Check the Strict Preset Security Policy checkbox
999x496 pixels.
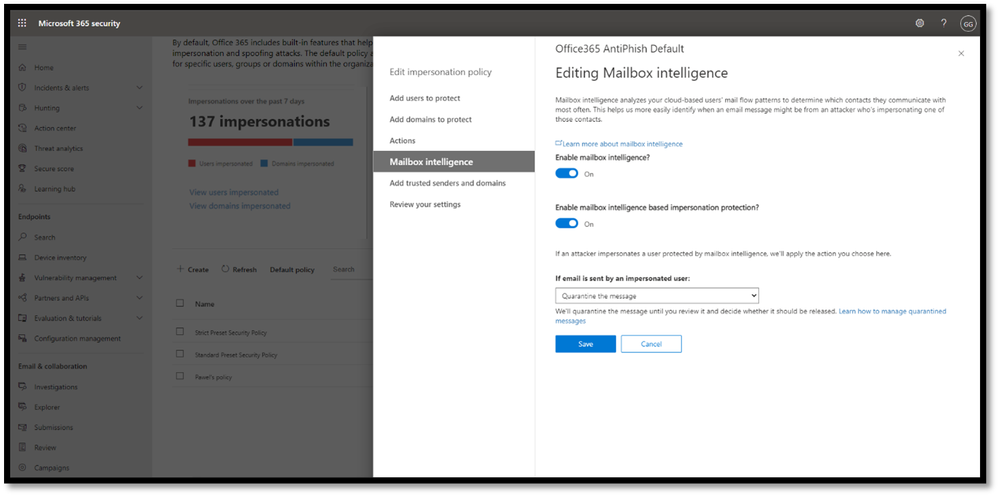(x=180, y=332)
